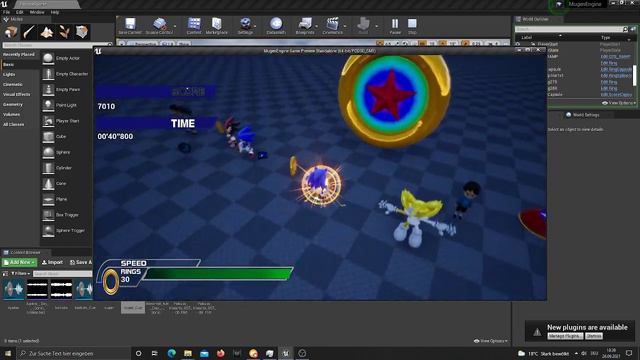Click the Datasmith toolbar button

[x=276, y=26]
